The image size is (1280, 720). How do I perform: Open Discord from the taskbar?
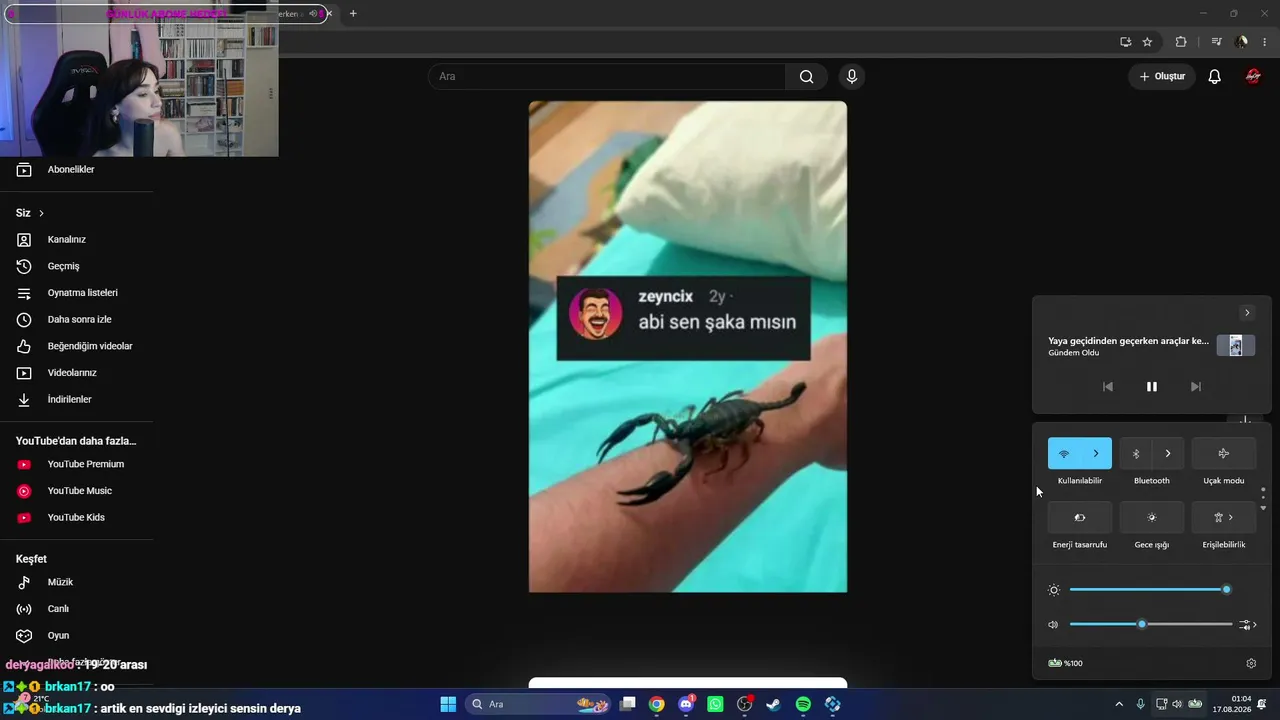(x=686, y=704)
